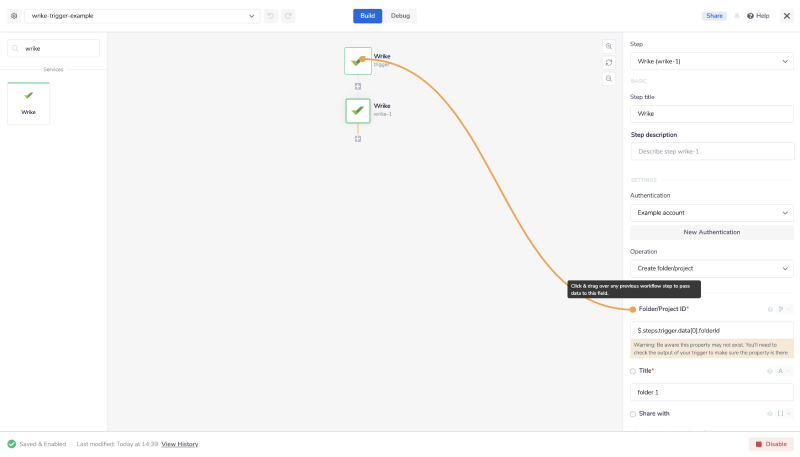Click the Folder/Project ID orange connector
Viewport: 800px width, 457px height.
click(x=633, y=309)
